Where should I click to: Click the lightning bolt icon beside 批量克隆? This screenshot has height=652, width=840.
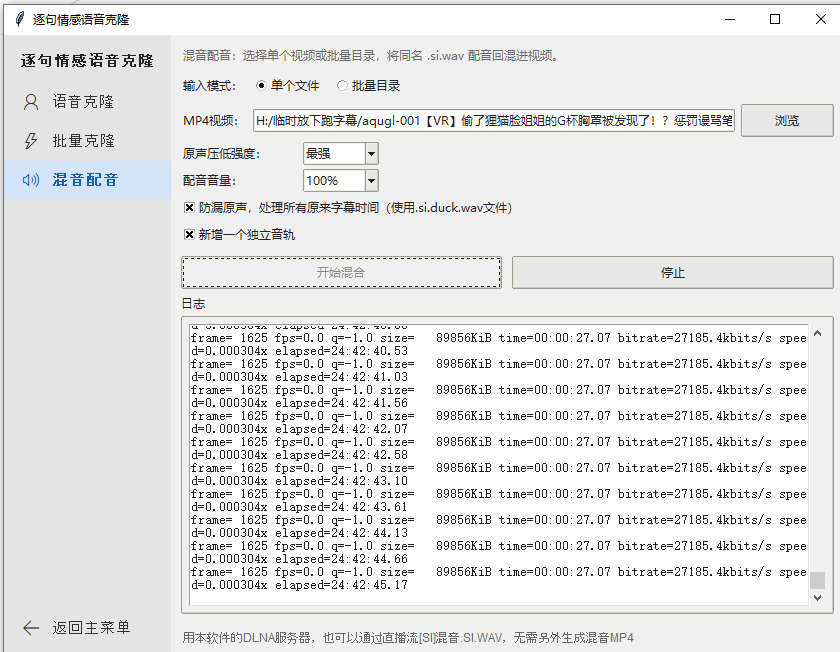(31, 140)
